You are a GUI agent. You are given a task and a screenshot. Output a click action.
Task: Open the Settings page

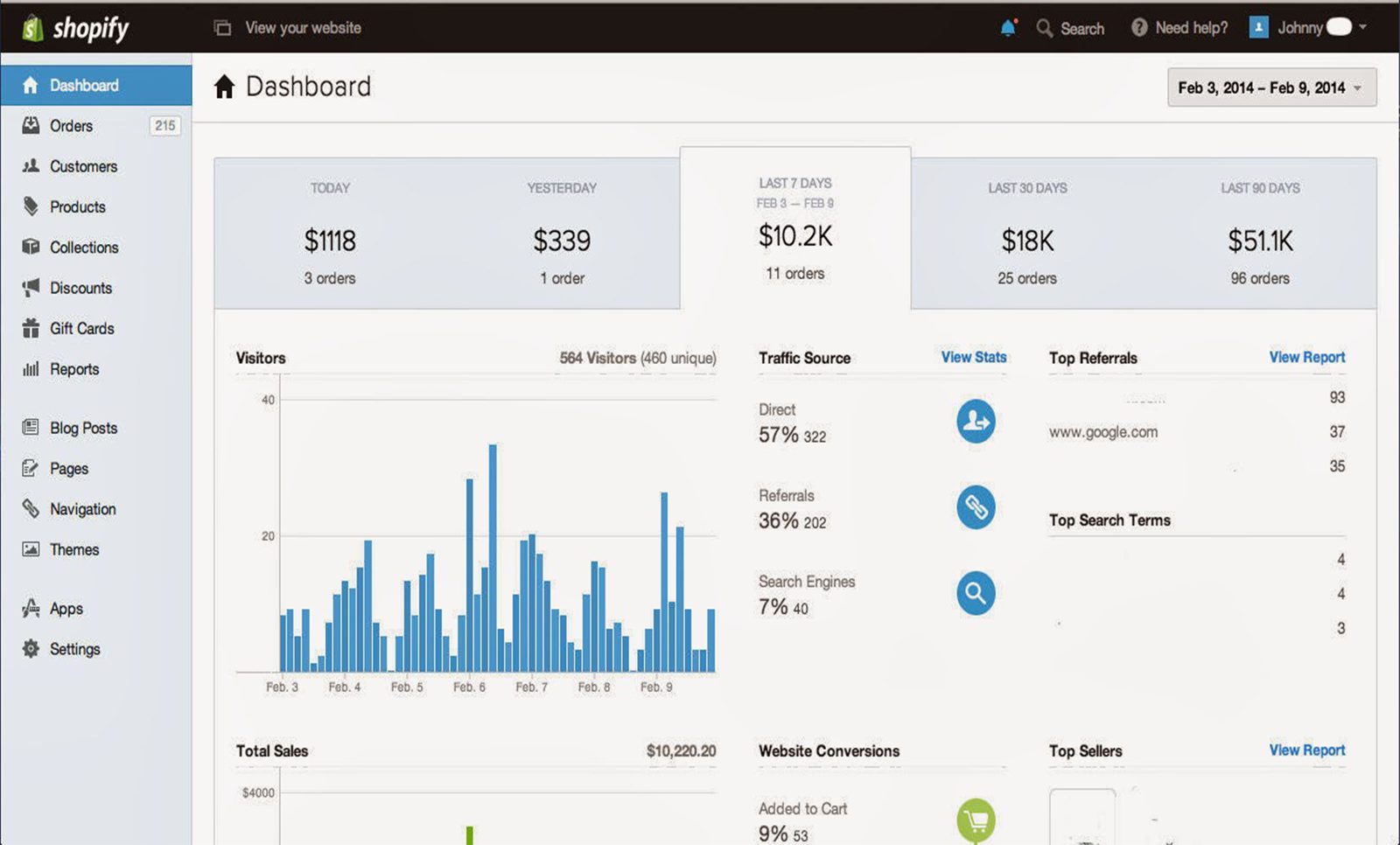[x=74, y=649]
